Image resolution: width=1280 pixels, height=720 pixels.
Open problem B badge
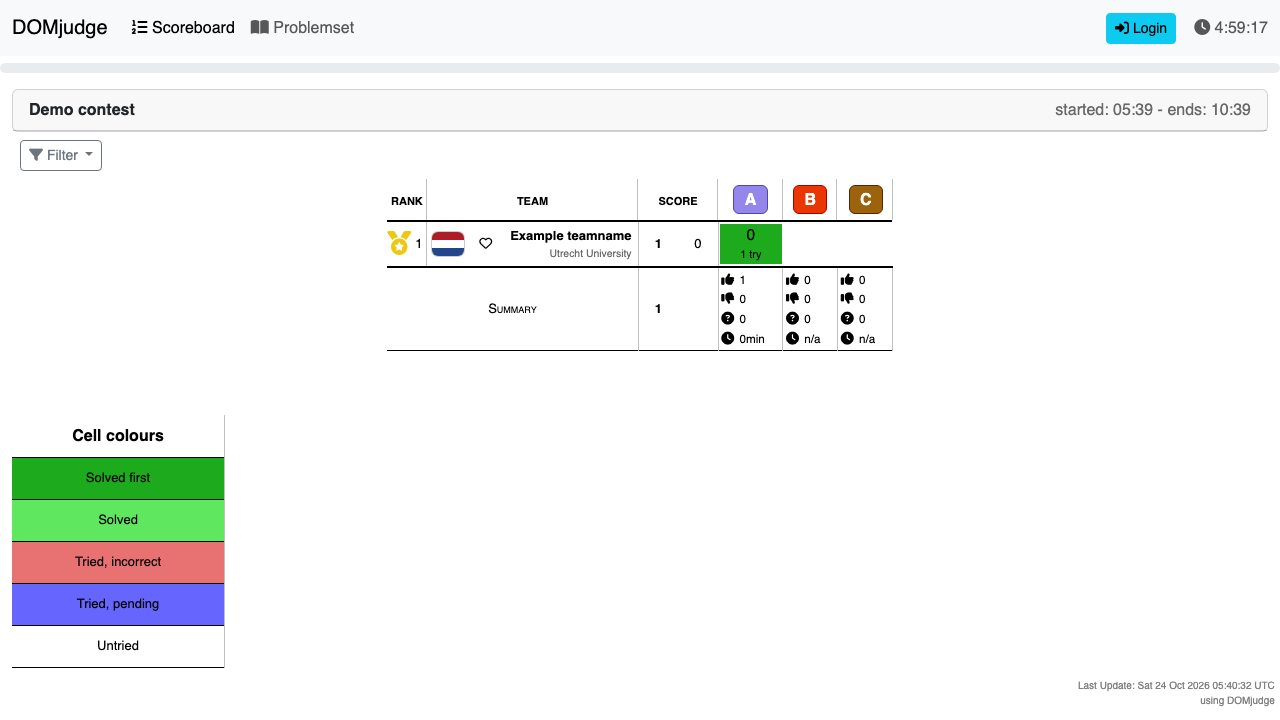(x=810, y=200)
